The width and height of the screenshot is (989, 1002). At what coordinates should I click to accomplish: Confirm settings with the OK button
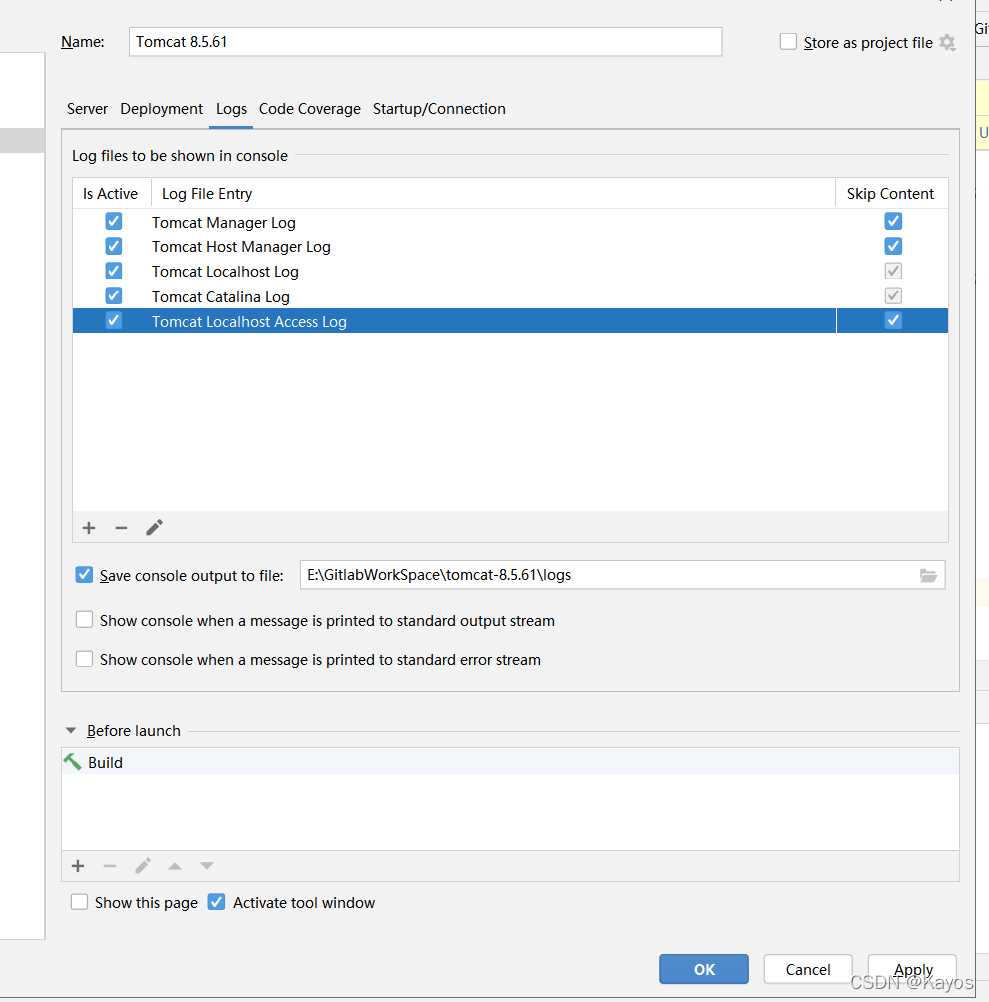[703, 969]
